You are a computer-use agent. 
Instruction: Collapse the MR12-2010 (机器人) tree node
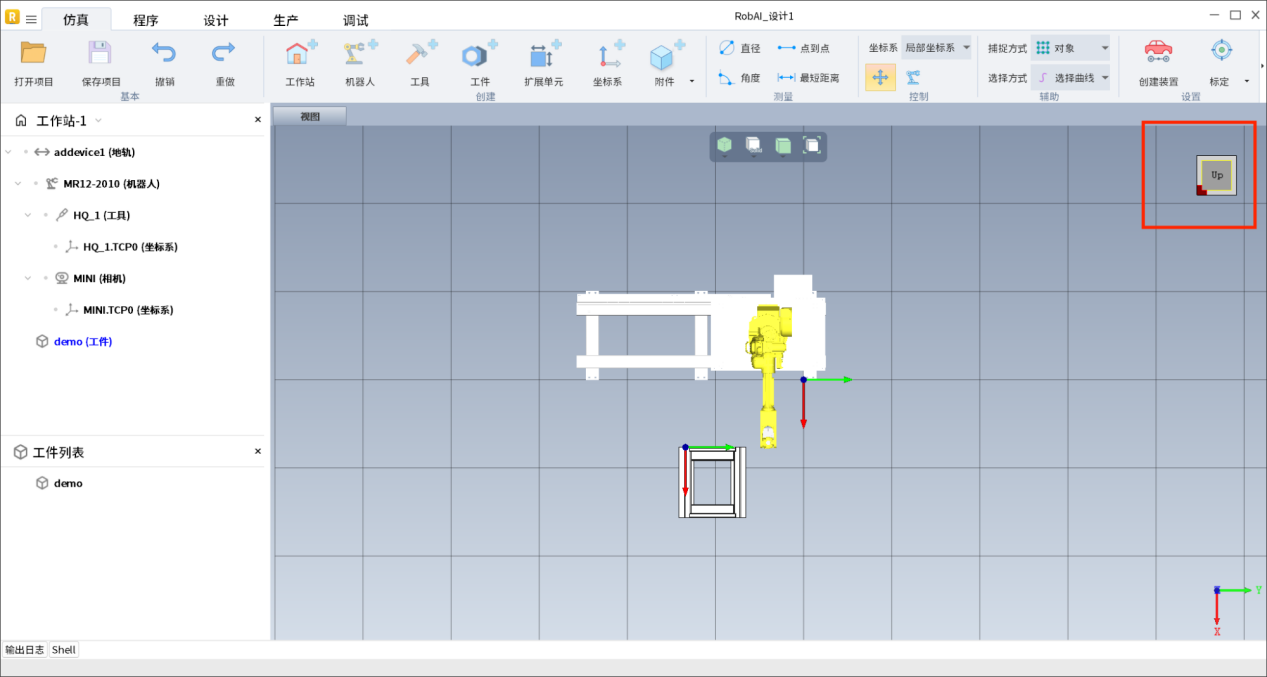18,184
